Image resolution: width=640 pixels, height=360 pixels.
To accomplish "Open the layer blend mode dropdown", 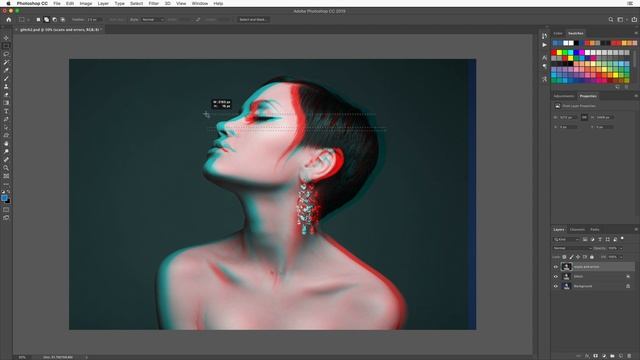I will [x=572, y=248].
